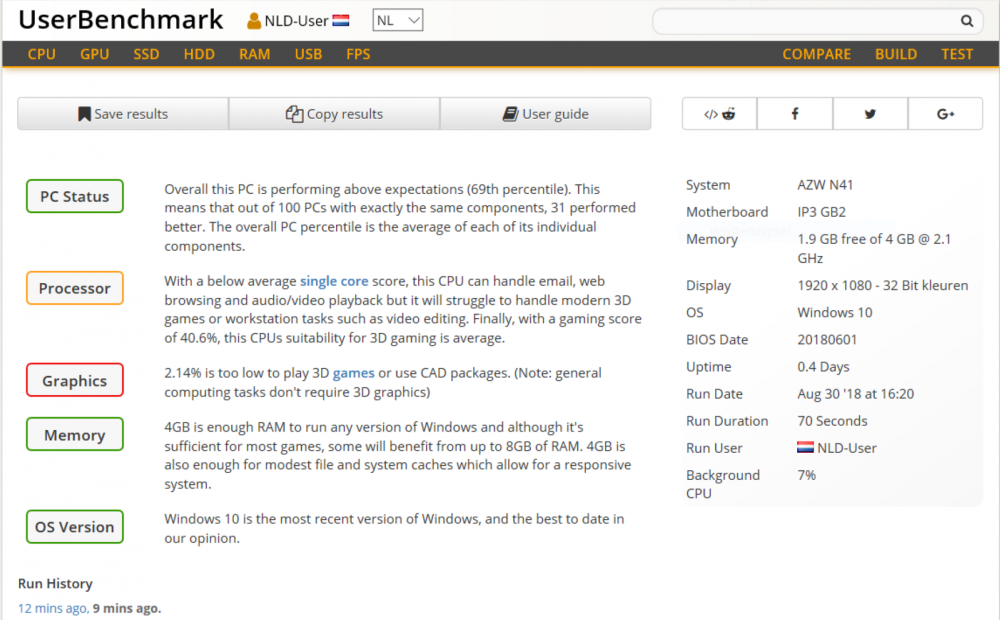
Task: Open the CPU menu
Action: click(x=42, y=54)
